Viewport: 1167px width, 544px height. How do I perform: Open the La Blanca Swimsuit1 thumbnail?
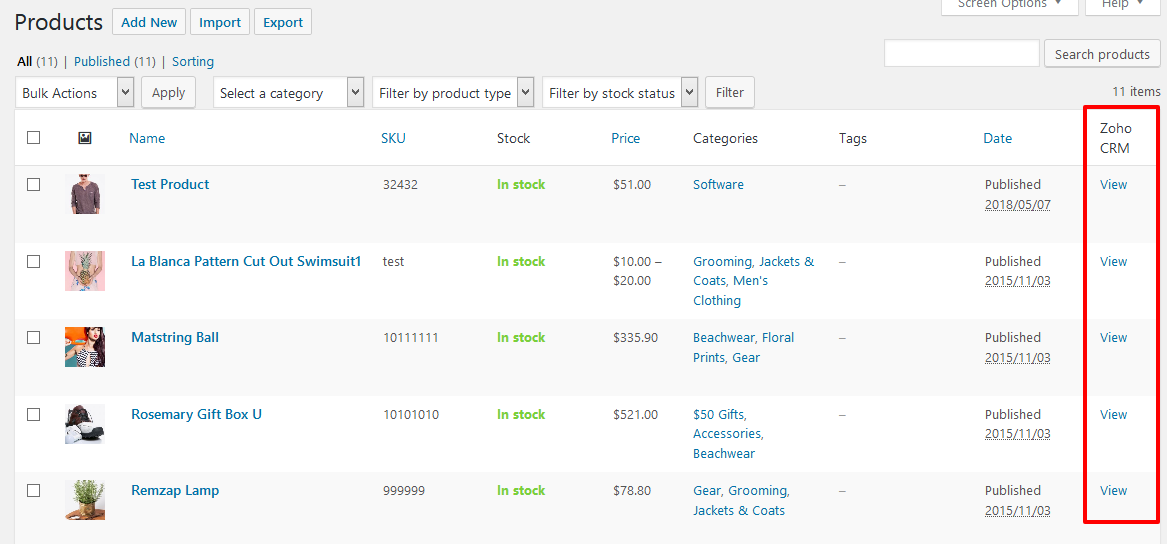[85, 271]
